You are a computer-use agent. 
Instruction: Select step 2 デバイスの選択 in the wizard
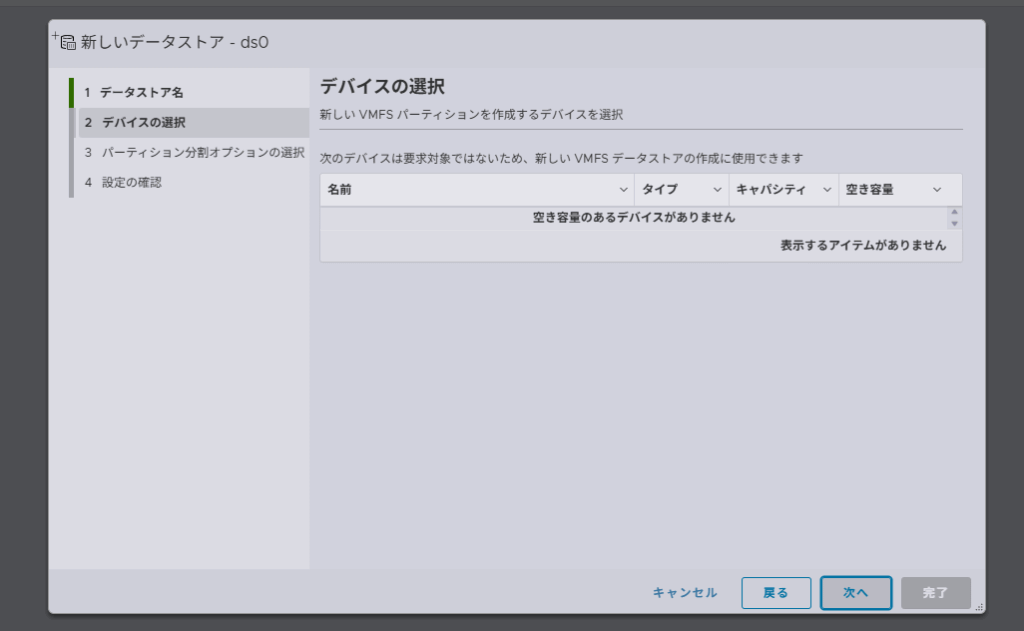tap(143, 122)
